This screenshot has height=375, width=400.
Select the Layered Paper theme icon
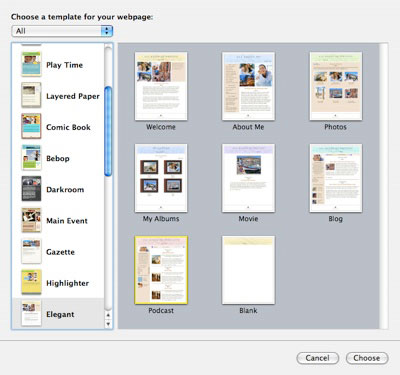31,95
